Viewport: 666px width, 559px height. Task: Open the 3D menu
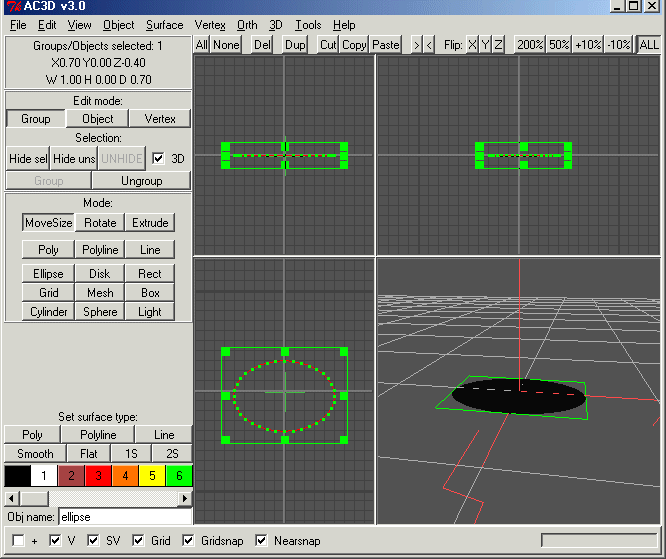pos(275,25)
